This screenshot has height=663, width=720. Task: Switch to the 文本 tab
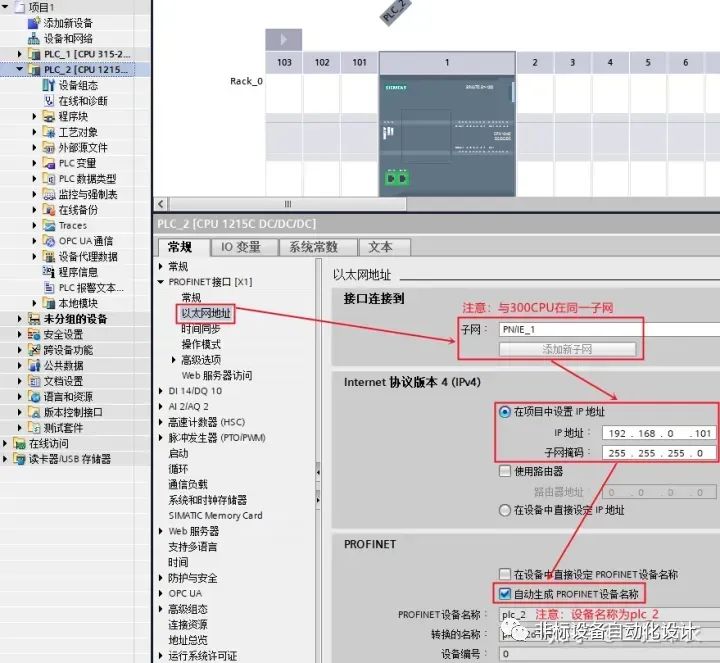pos(384,247)
